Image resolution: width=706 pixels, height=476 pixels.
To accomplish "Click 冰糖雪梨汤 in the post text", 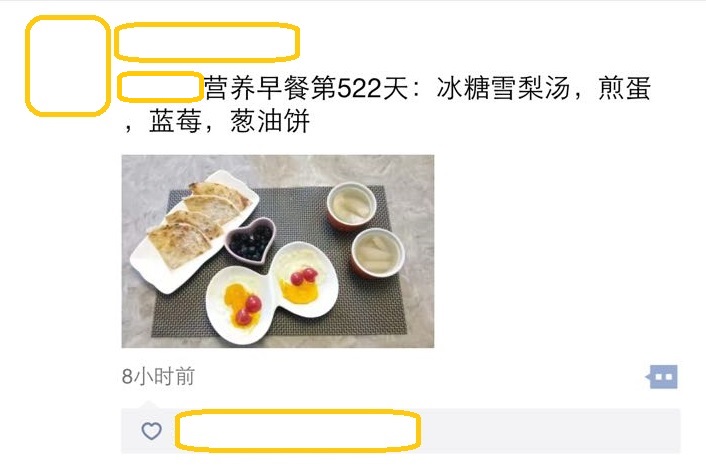I will click(x=503, y=88).
